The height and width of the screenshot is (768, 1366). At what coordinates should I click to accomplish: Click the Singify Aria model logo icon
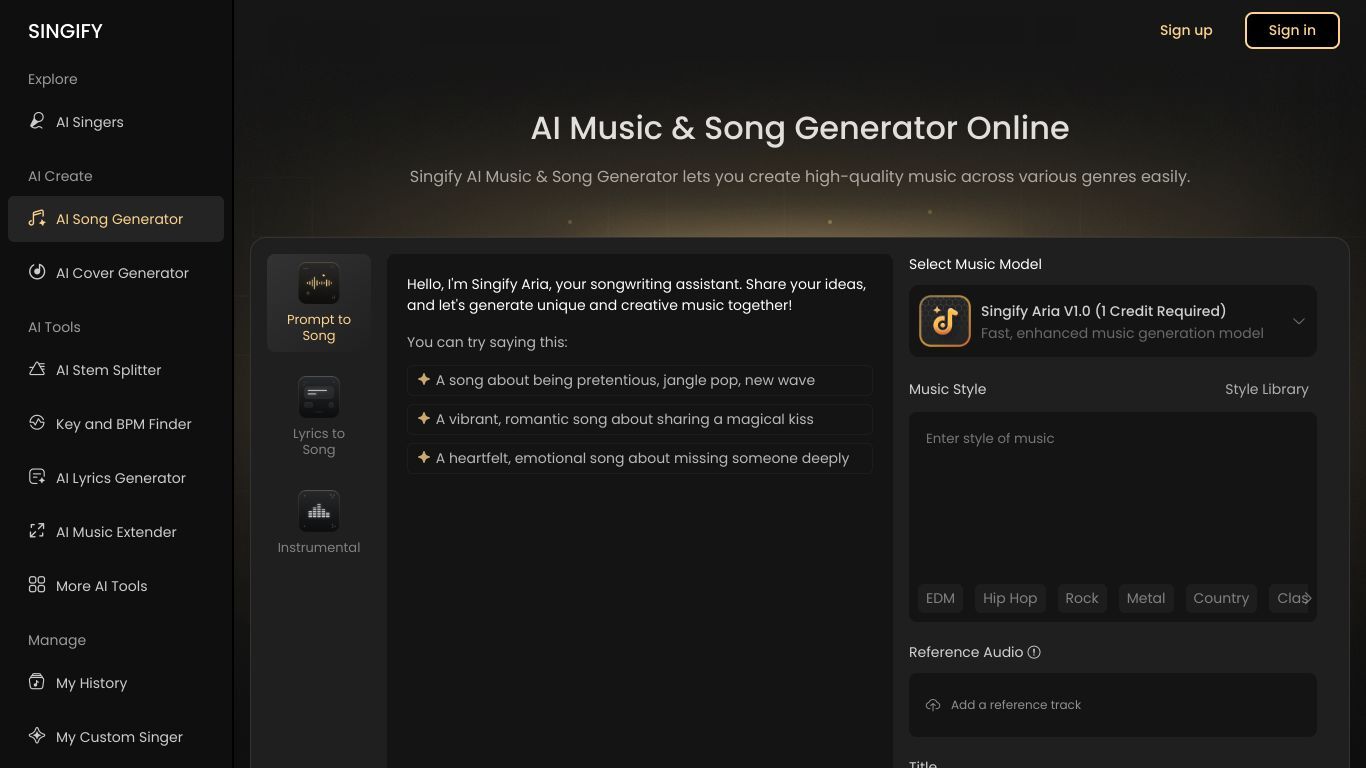pos(945,321)
